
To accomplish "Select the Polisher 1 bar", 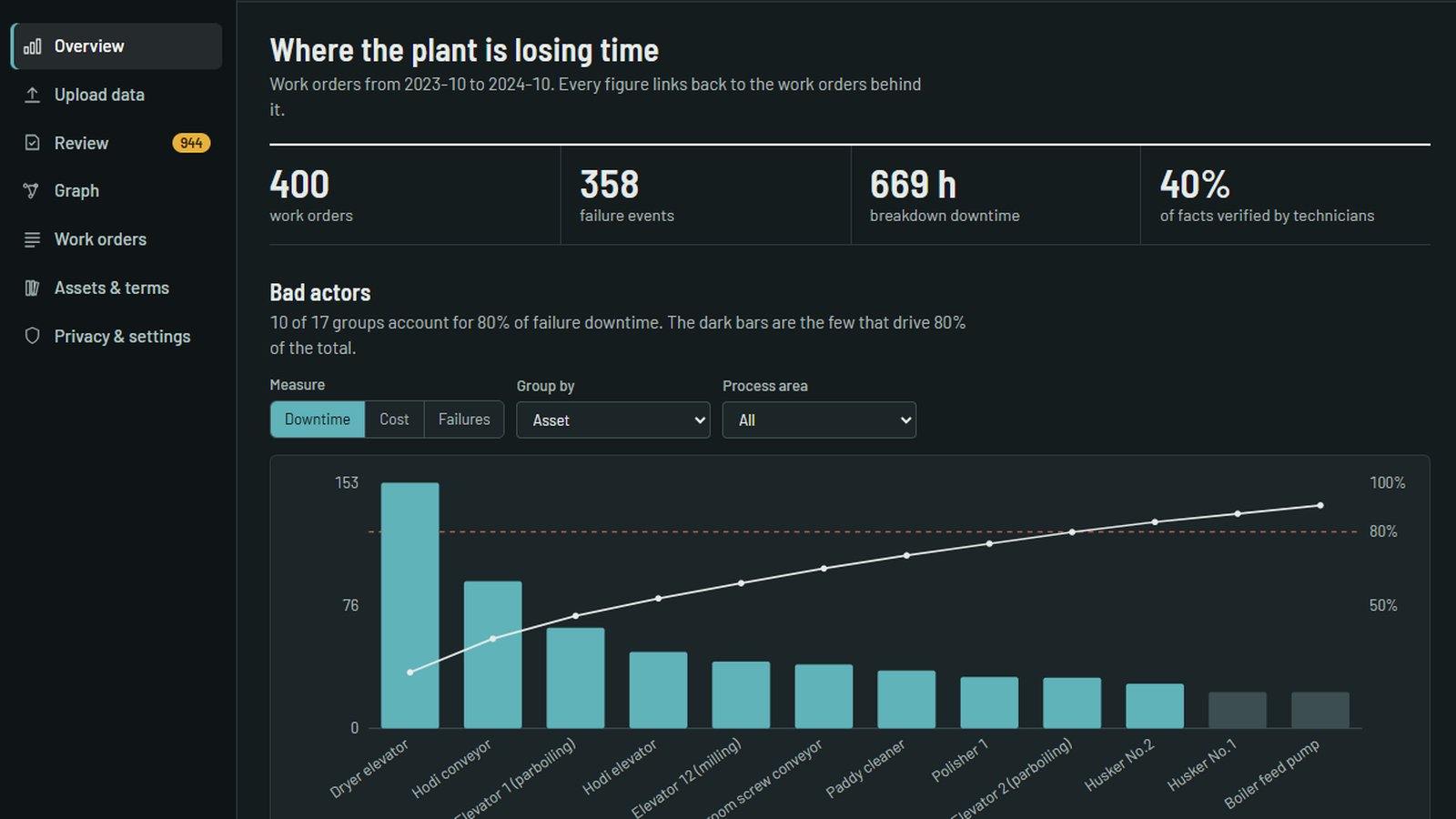I will (x=989, y=703).
